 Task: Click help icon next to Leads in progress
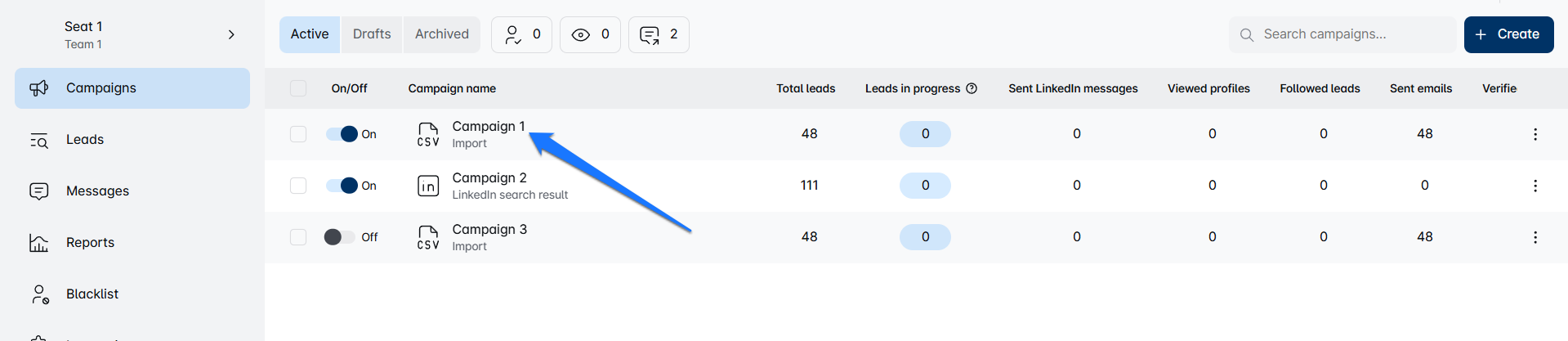point(972,88)
